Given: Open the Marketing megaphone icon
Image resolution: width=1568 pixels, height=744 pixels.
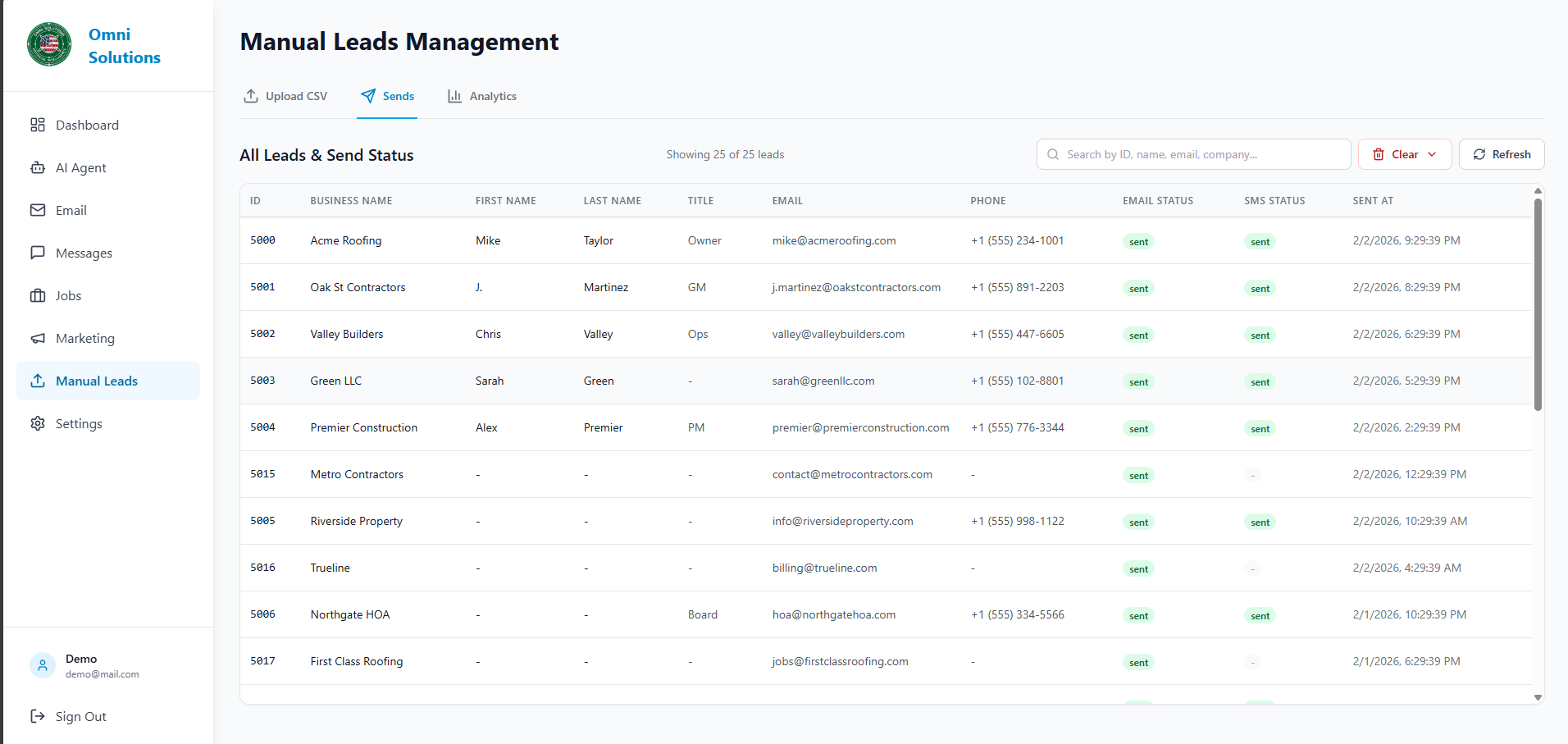Looking at the screenshot, I should [x=38, y=338].
